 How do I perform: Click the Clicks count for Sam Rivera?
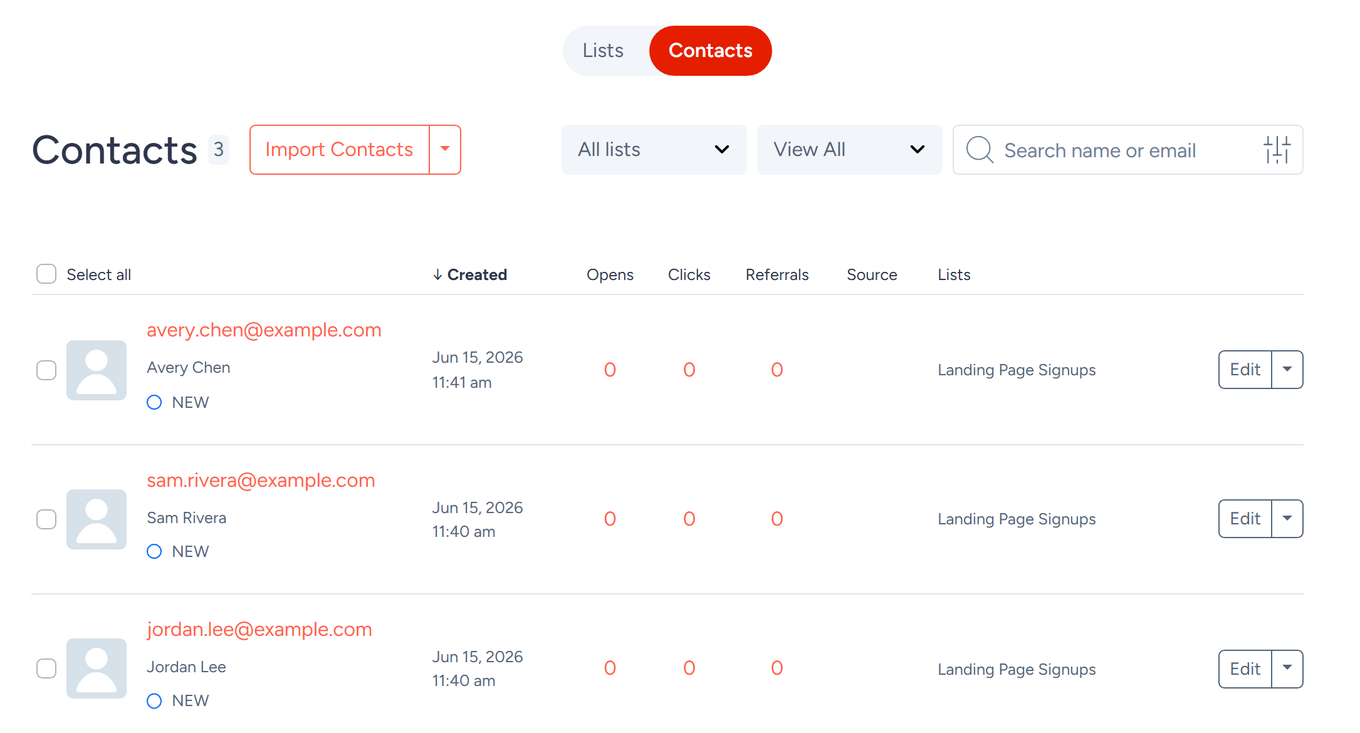[x=689, y=519]
